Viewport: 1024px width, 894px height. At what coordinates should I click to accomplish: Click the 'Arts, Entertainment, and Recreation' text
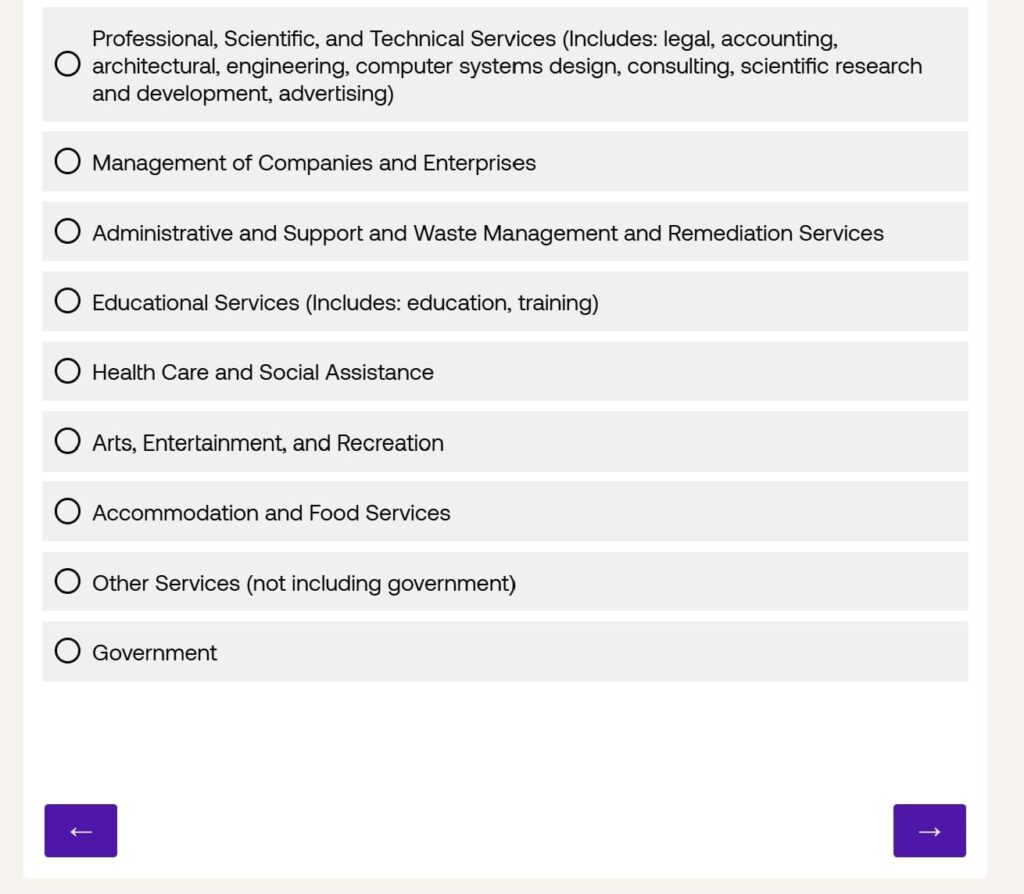268,443
